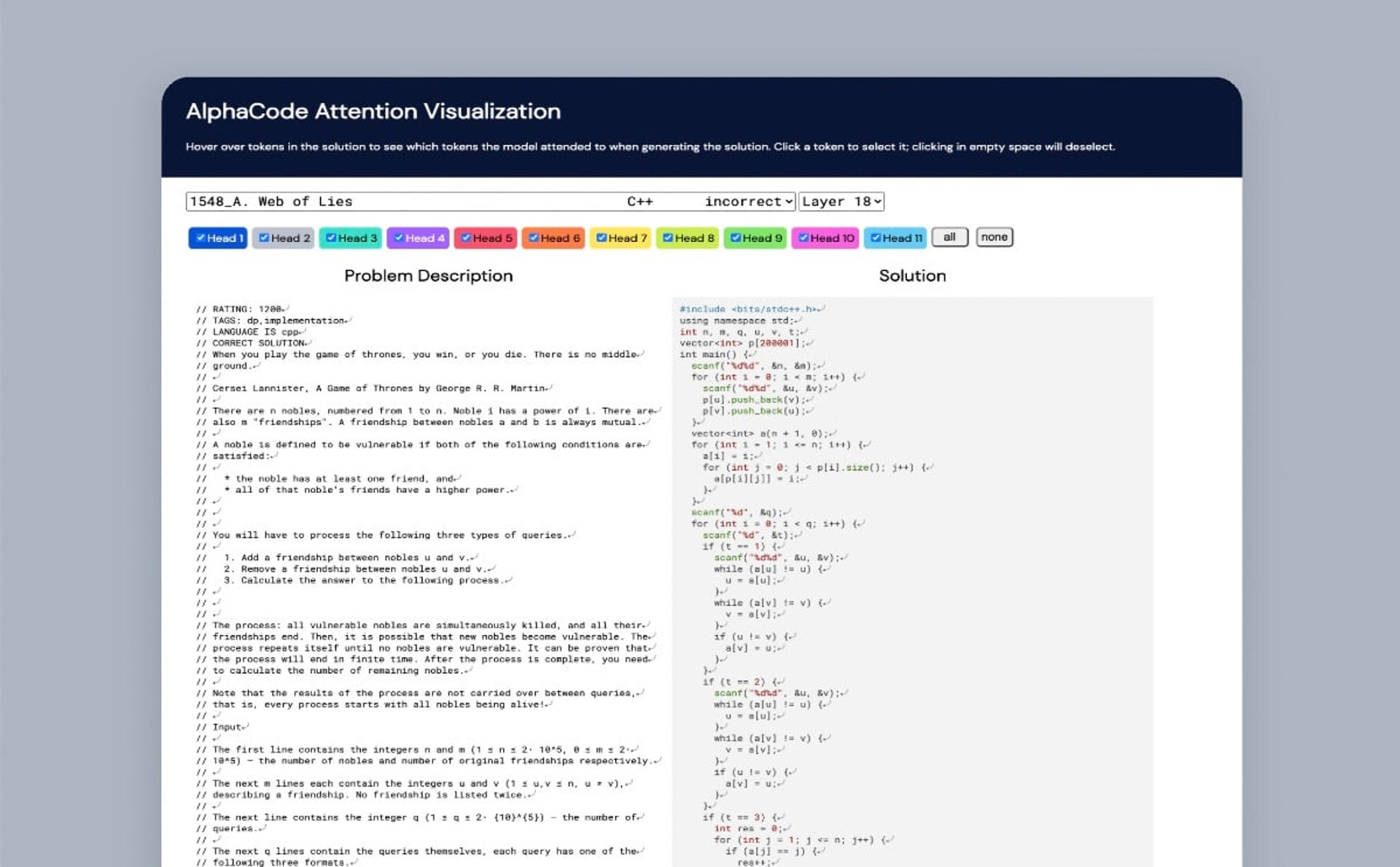Select the "#include" token in Solution

(702, 309)
